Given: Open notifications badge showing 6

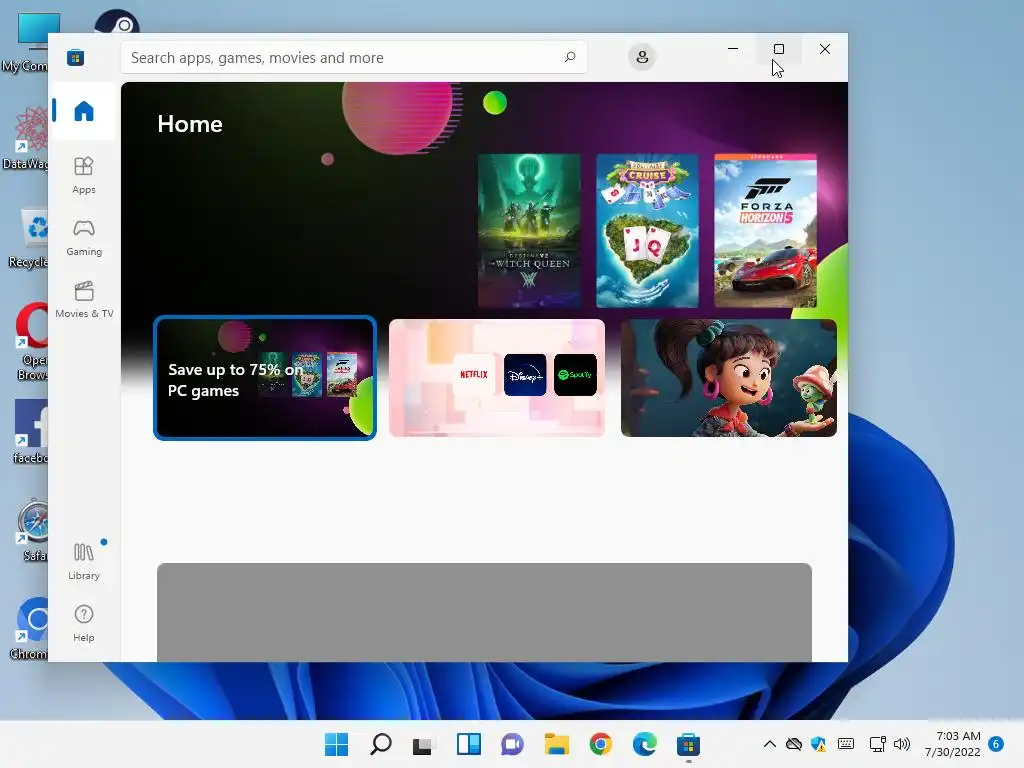Looking at the screenshot, I should (x=996, y=744).
